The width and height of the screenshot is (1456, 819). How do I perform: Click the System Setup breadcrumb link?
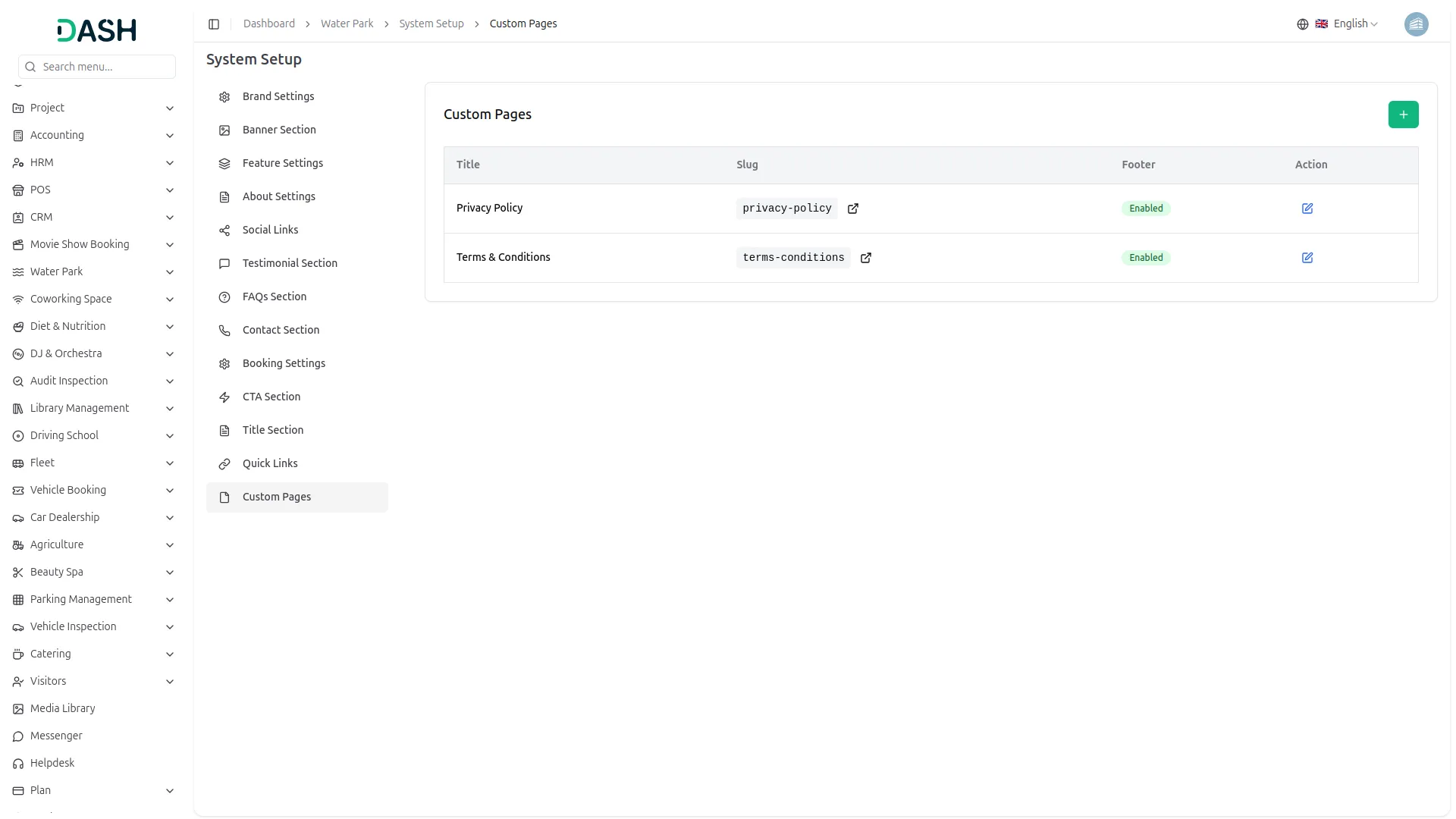(x=431, y=24)
